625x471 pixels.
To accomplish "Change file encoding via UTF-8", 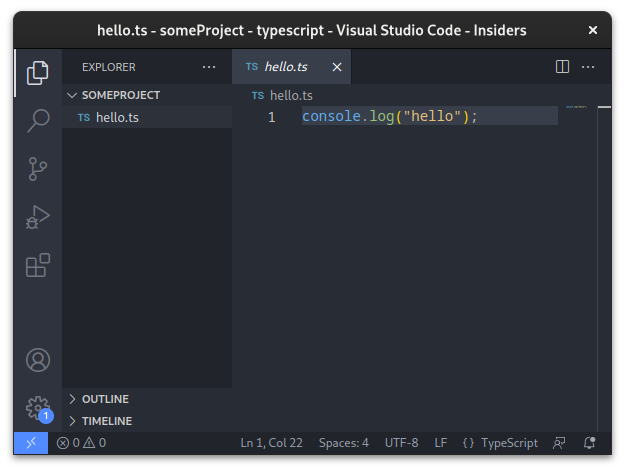I will 401,443.
